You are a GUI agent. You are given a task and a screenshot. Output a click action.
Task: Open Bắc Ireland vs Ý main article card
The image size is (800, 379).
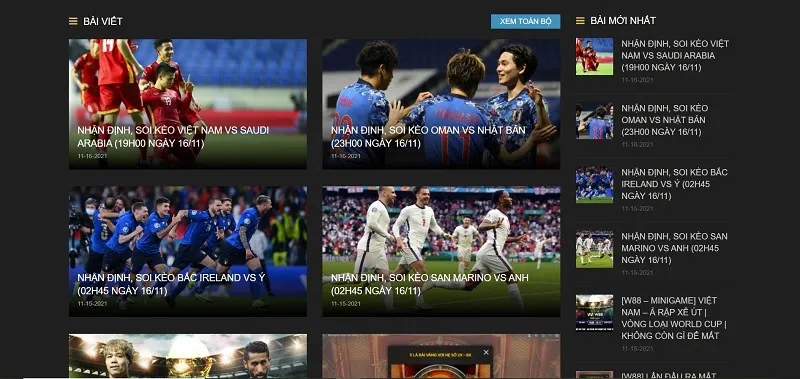tap(188, 251)
